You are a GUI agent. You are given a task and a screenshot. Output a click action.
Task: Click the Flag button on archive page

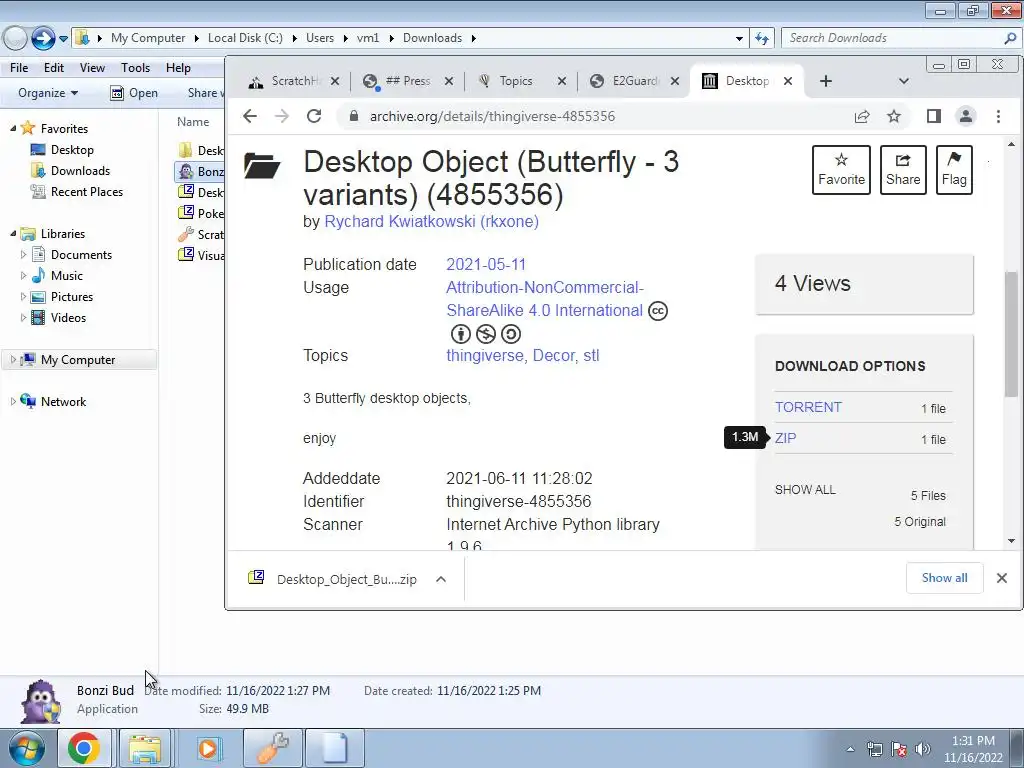(954, 170)
